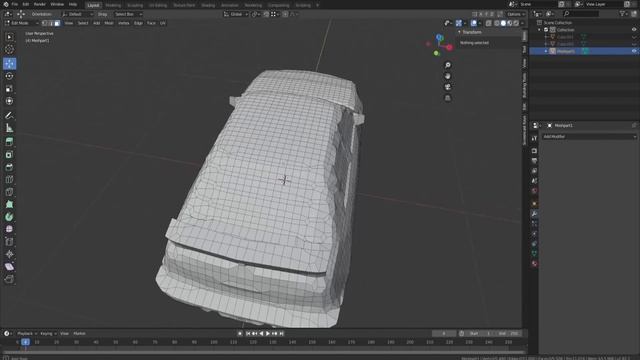Jump to the timeline start frame

click(x=248, y=333)
